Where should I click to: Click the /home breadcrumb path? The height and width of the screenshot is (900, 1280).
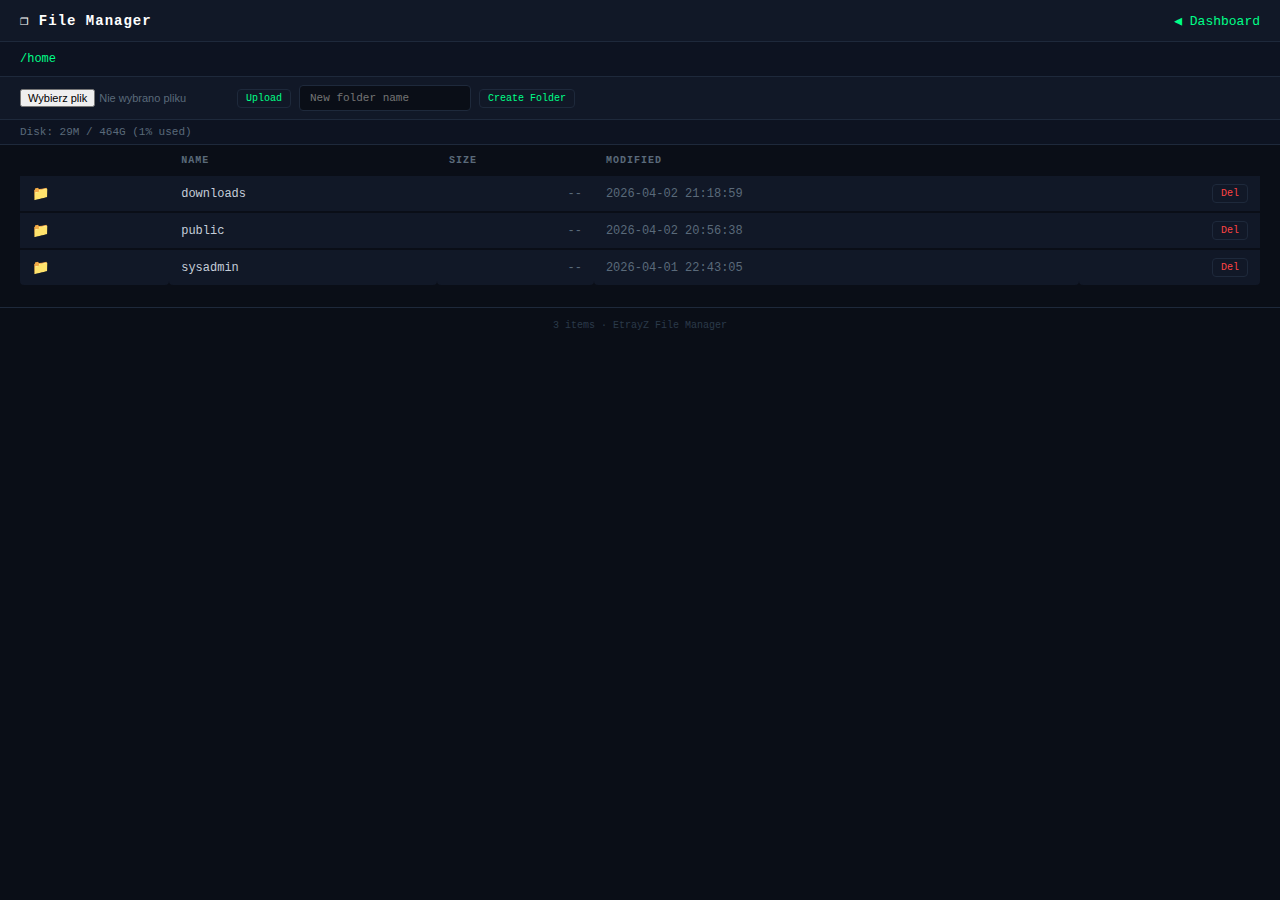38,58
